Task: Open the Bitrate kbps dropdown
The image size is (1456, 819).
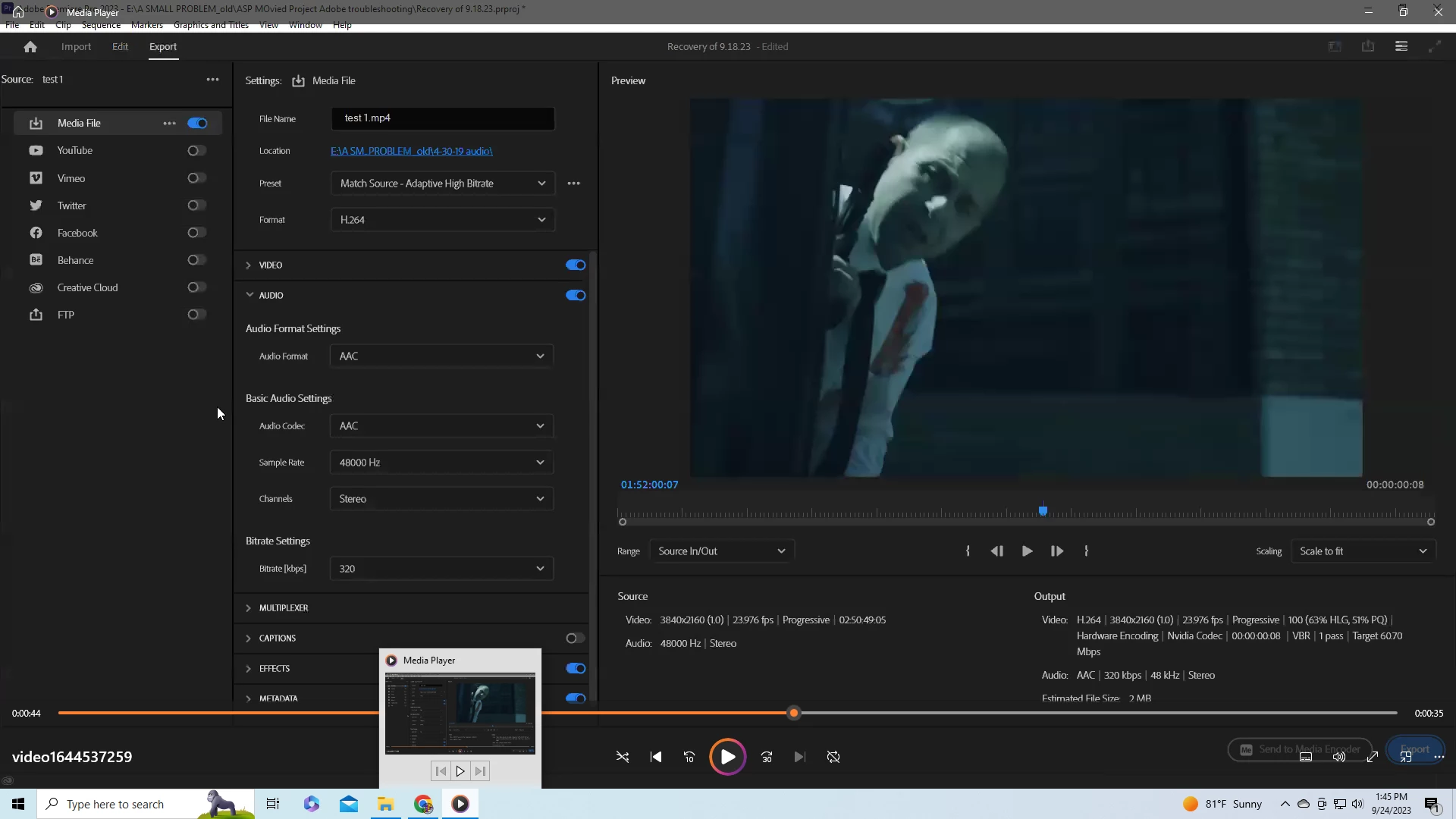Action: (441, 569)
